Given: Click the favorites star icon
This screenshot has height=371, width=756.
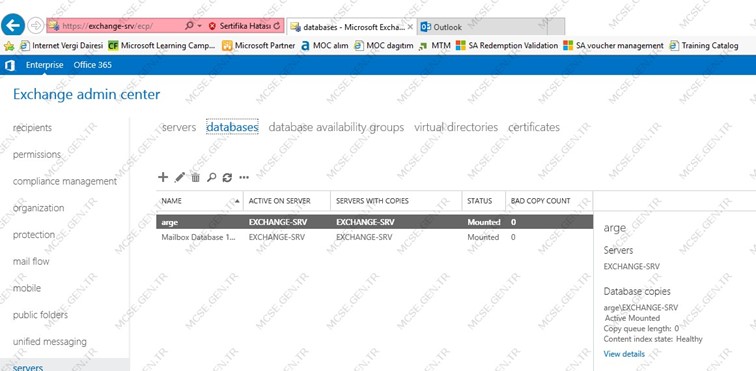Looking at the screenshot, I should tap(8, 46).
